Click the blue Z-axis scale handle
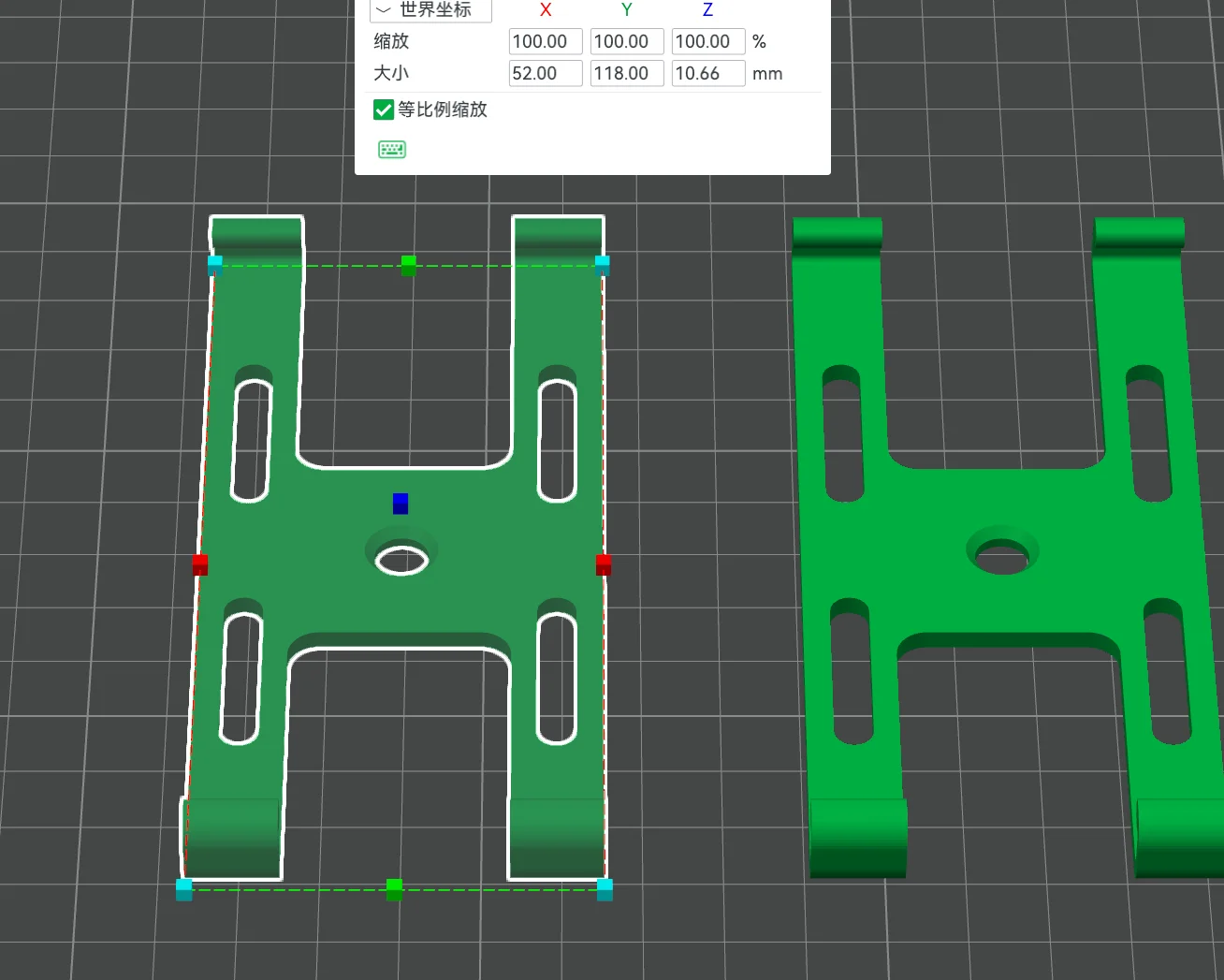The width and height of the screenshot is (1224, 980). [401, 504]
